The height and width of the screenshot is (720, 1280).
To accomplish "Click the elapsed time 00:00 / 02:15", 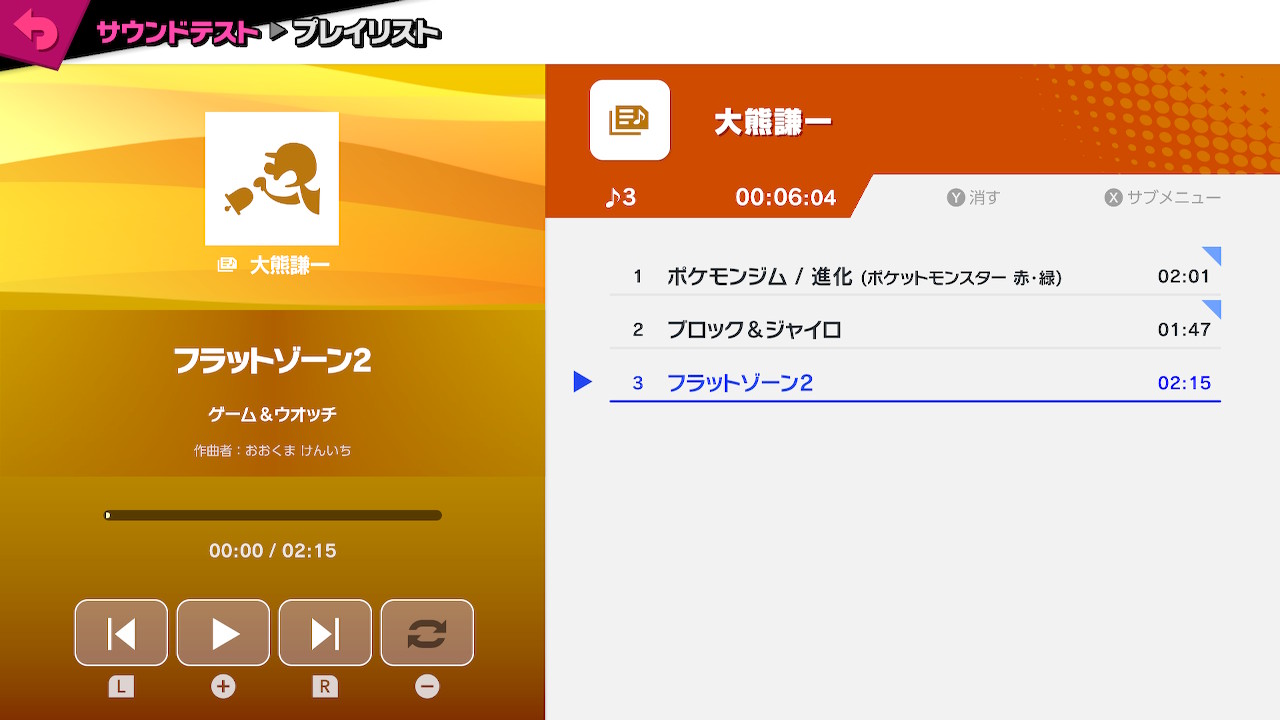I will 272,551.
